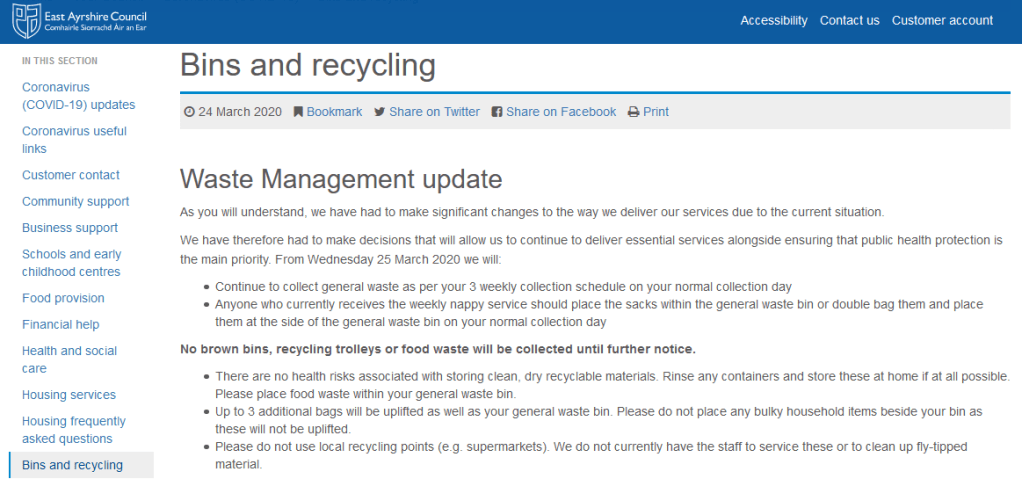
Task: Visit Health and social care page
Action: click(69, 359)
